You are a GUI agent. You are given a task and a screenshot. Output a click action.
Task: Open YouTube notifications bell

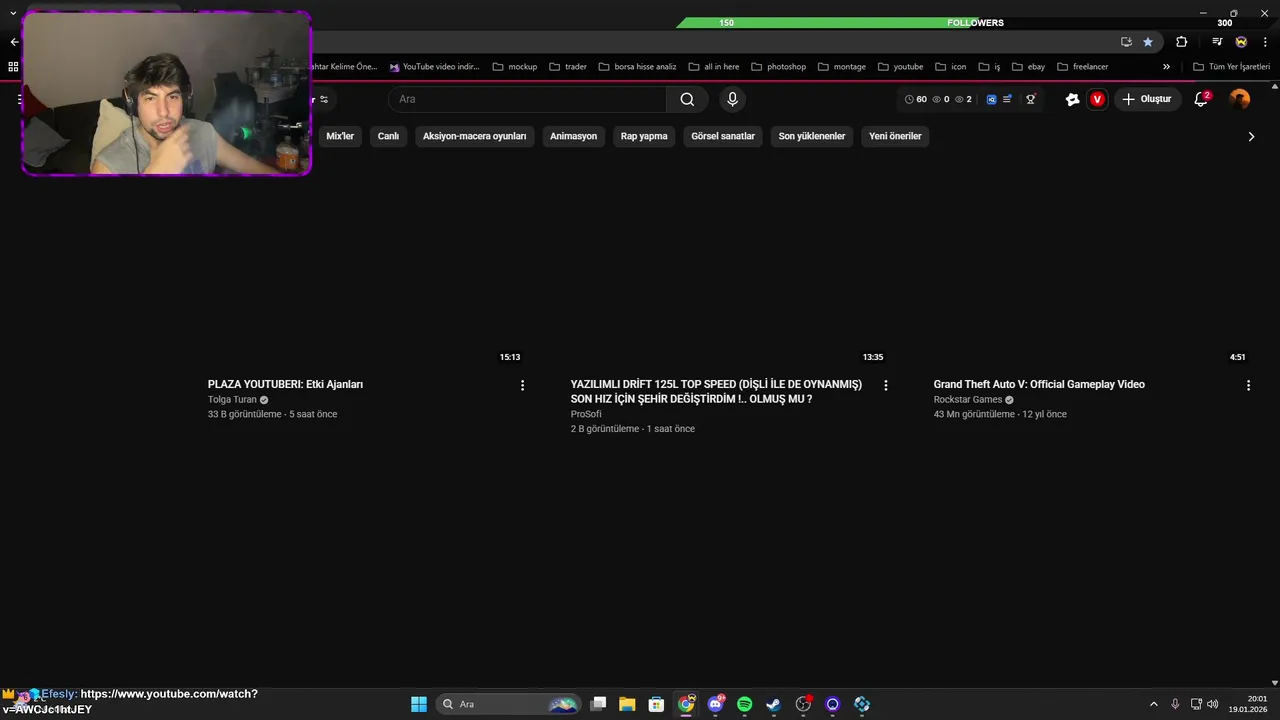tap(1202, 99)
